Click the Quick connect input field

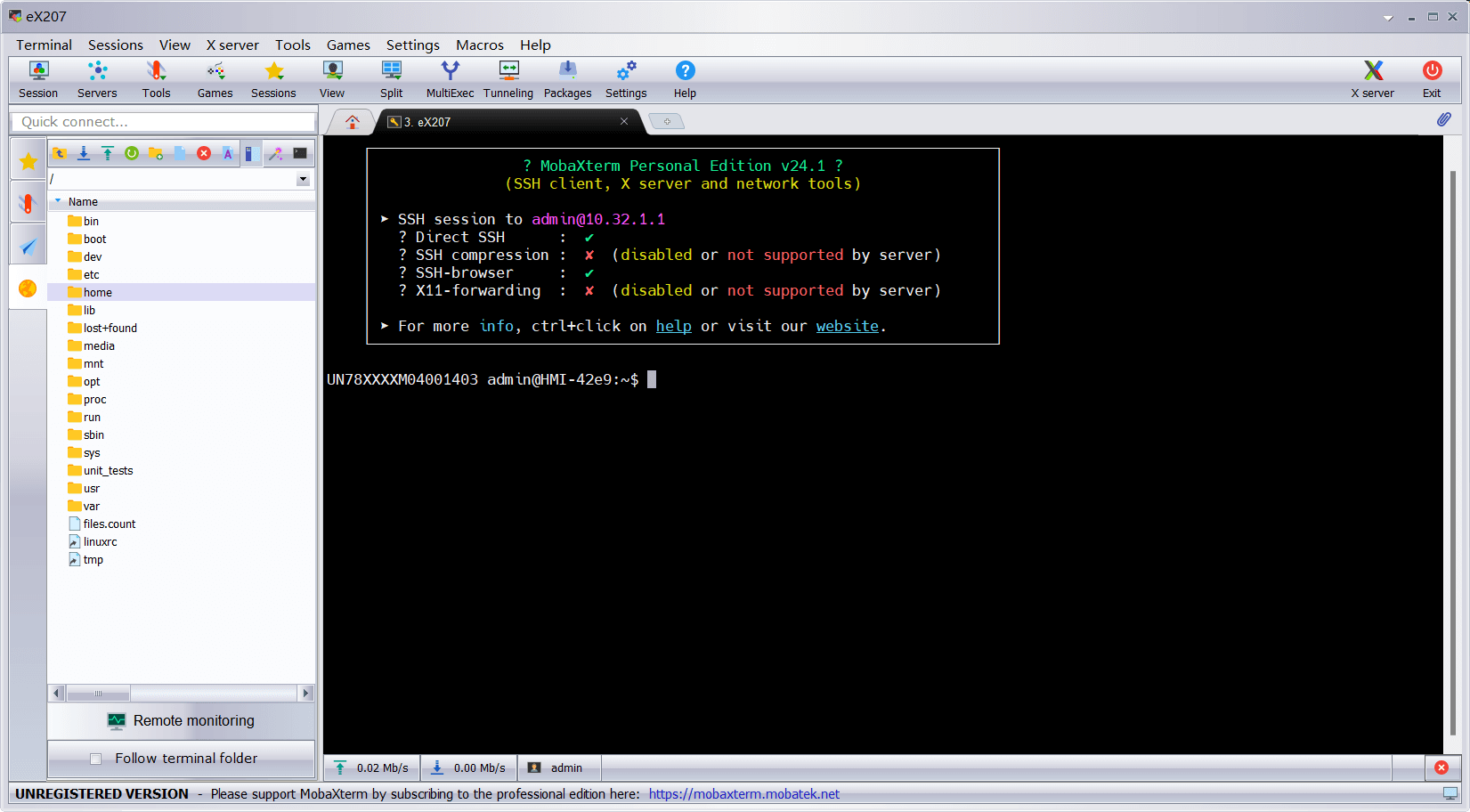point(164,122)
